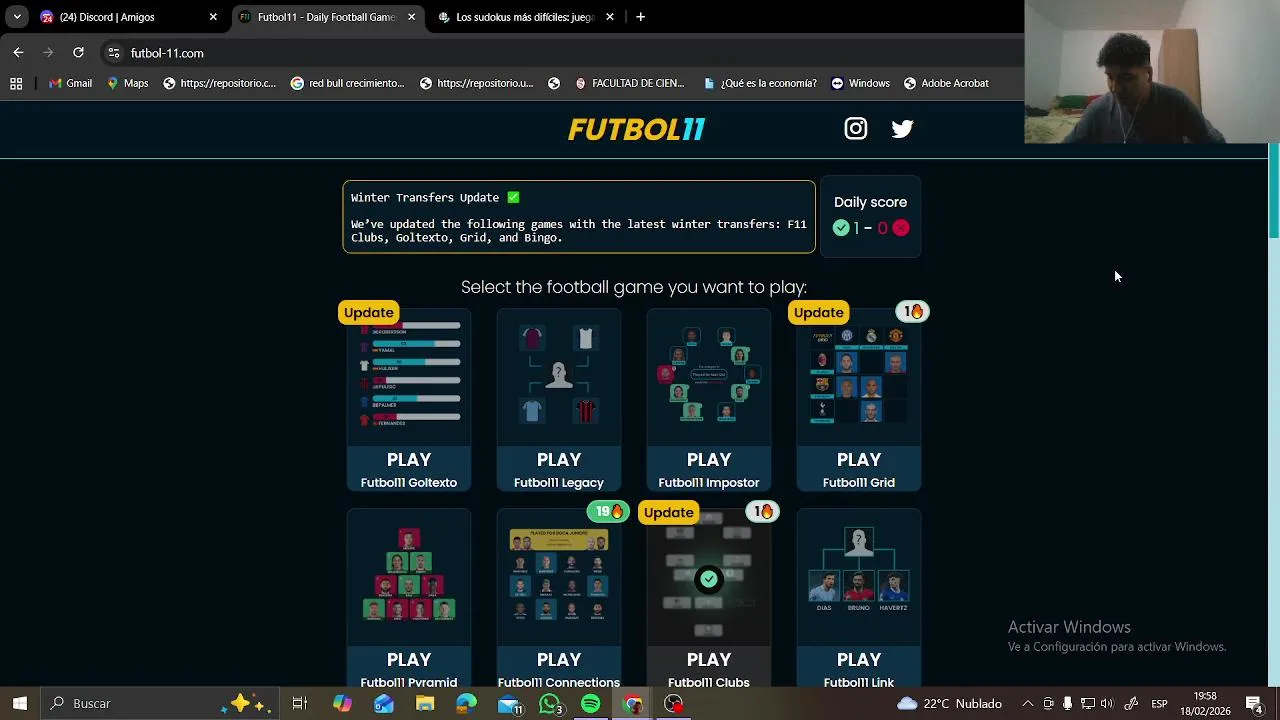Click the Daily score panel
Image resolution: width=1280 pixels, height=720 pixels.
pyautogui.click(x=871, y=216)
